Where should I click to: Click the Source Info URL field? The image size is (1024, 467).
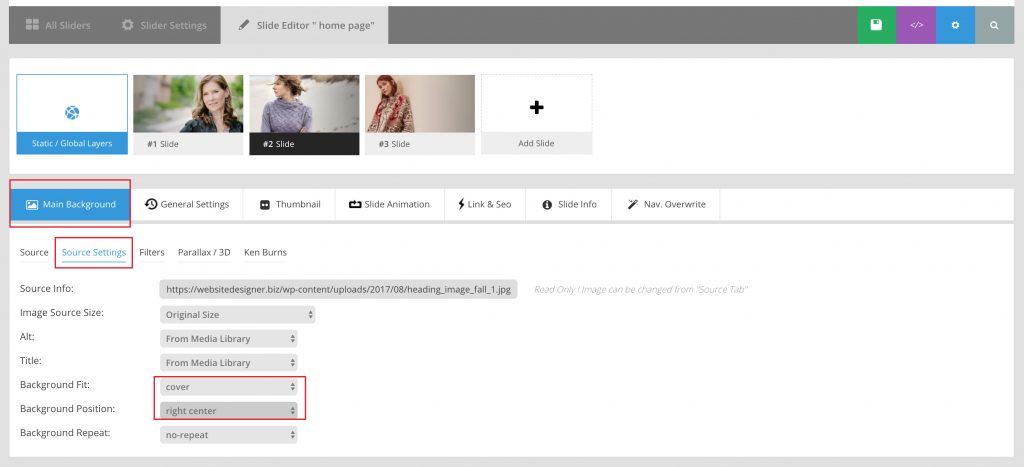[338, 289]
